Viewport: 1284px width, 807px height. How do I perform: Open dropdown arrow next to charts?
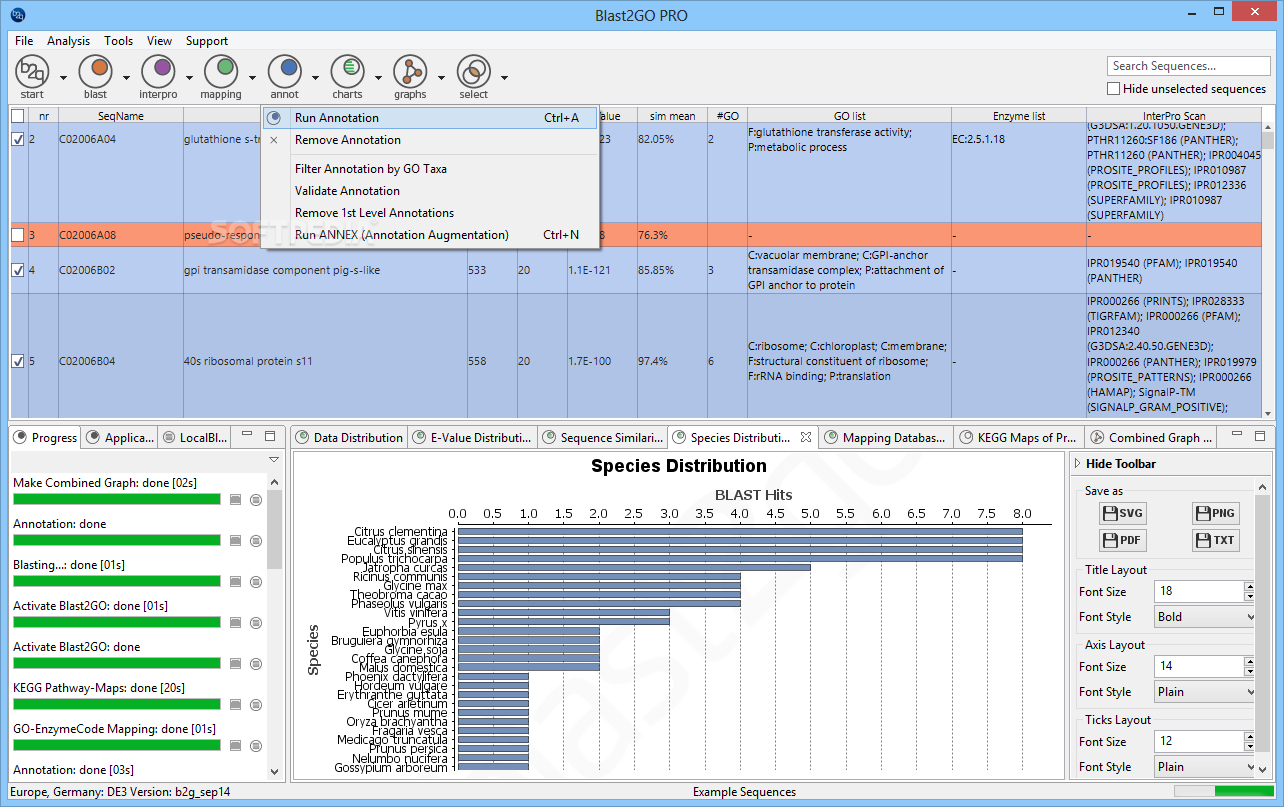pos(378,77)
